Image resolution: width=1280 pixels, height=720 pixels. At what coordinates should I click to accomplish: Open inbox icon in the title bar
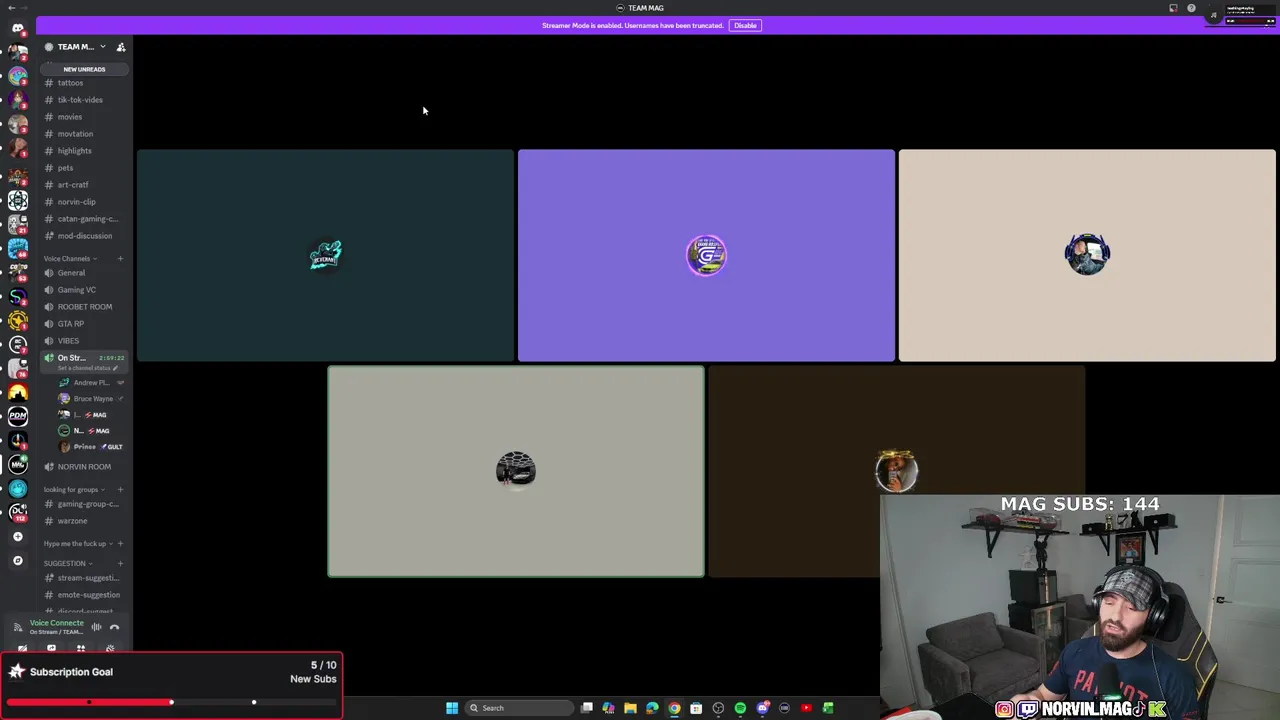[x=1173, y=8]
